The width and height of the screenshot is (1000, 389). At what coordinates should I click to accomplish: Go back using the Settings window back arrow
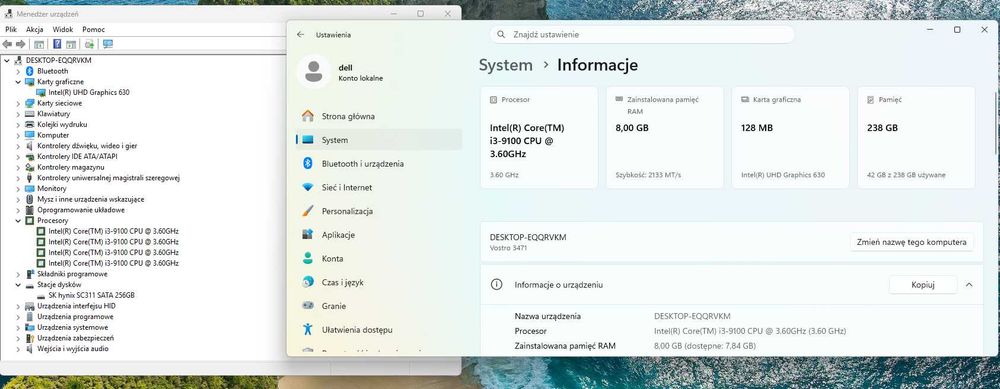(300, 35)
